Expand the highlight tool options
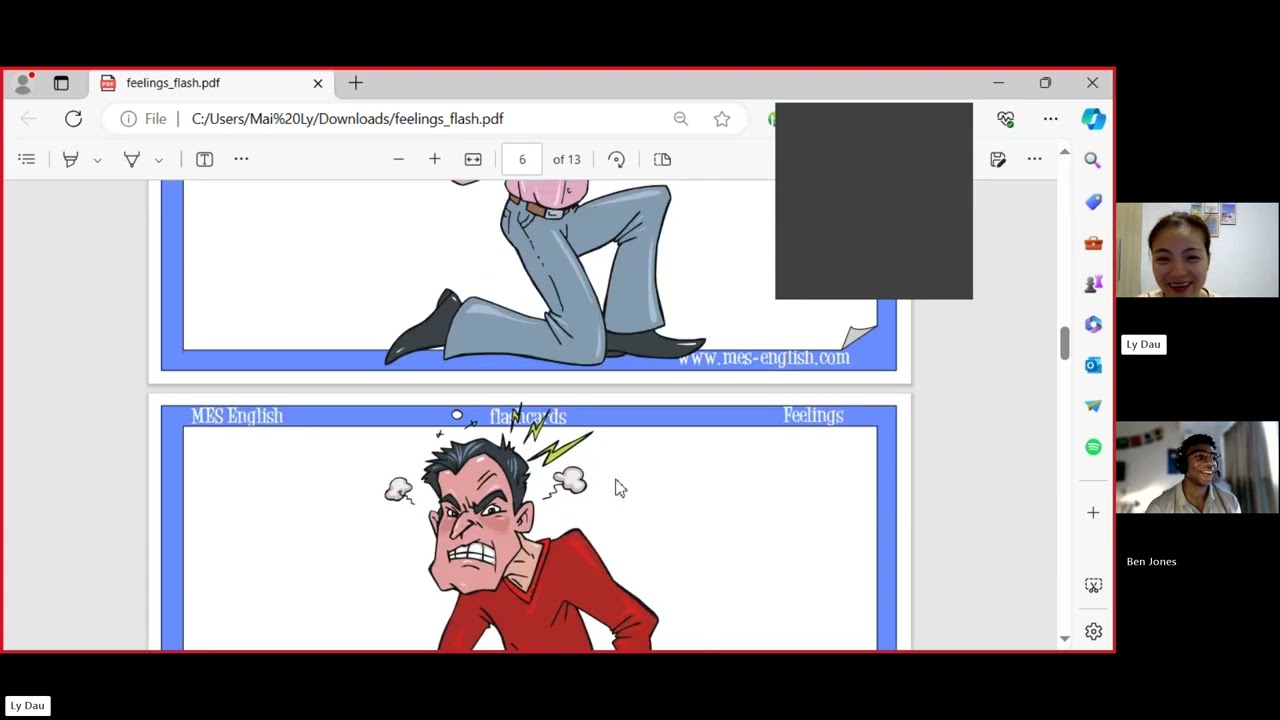The height and width of the screenshot is (720, 1280). click(x=97, y=160)
